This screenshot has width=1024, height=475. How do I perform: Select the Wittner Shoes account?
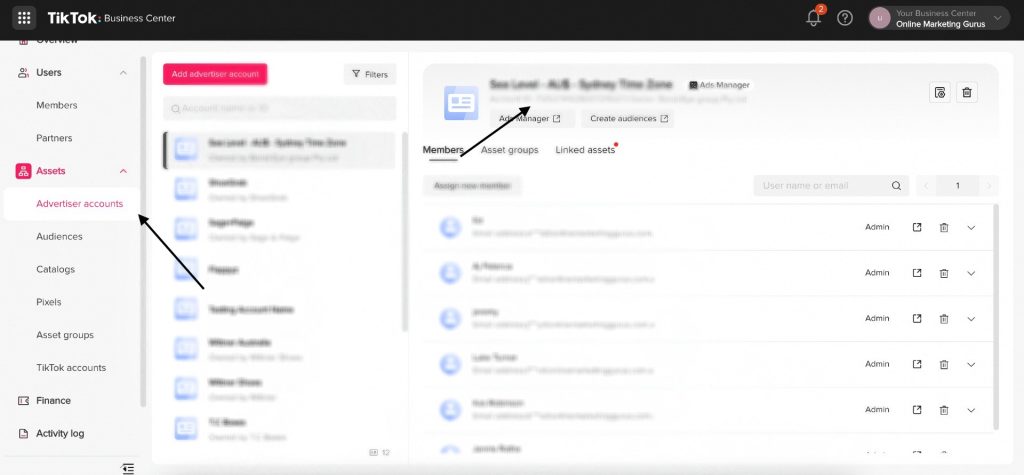(x=279, y=389)
